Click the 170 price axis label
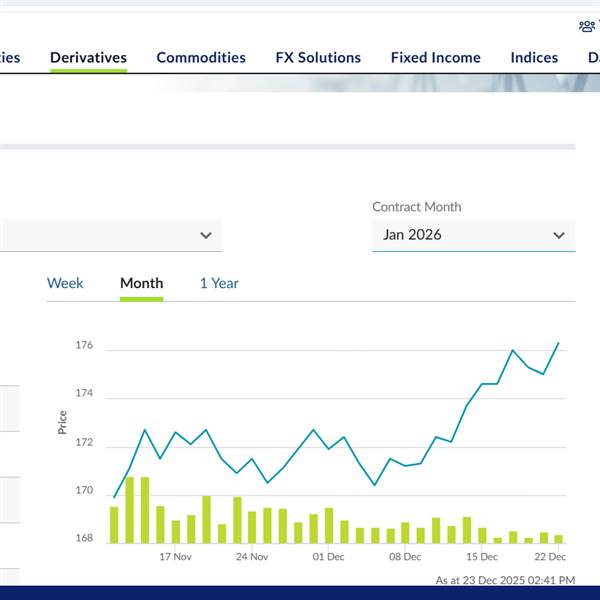The height and width of the screenshot is (600, 600). [x=84, y=490]
